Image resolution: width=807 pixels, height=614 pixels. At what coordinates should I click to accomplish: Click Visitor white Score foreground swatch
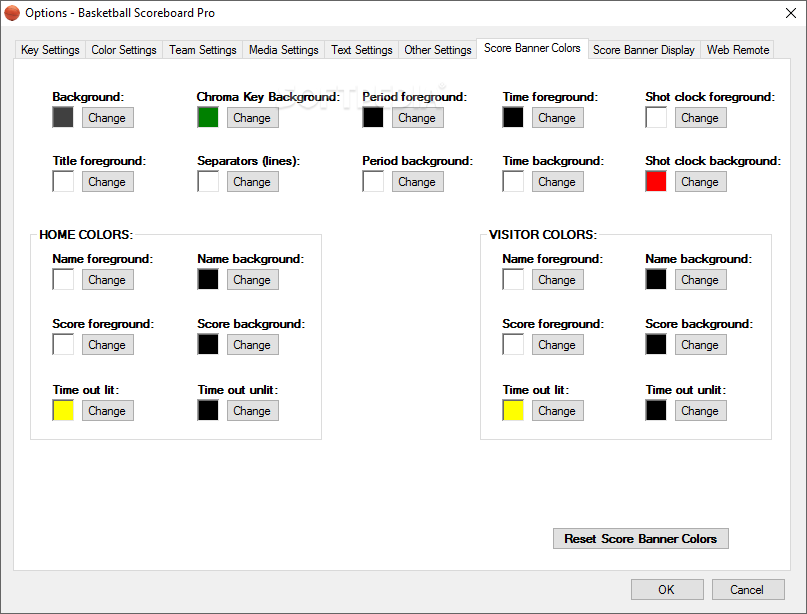point(513,344)
